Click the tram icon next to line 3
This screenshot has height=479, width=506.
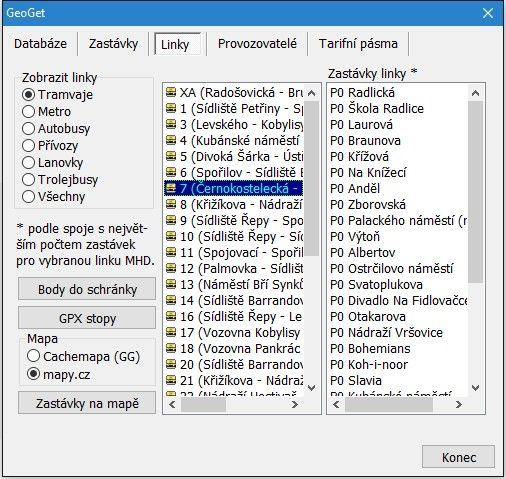(171, 124)
